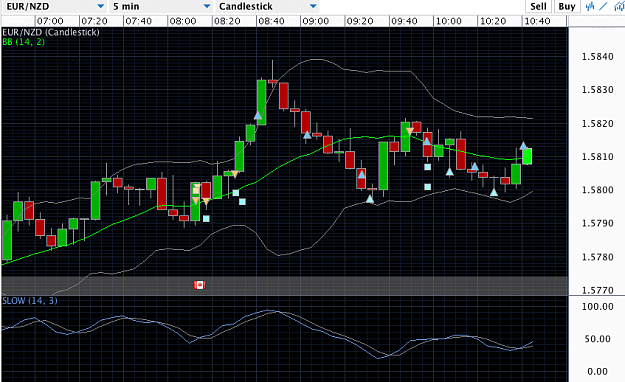This screenshot has height=382, width=625.
Task: Click the 07:40 time axis label
Action: [139, 21]
